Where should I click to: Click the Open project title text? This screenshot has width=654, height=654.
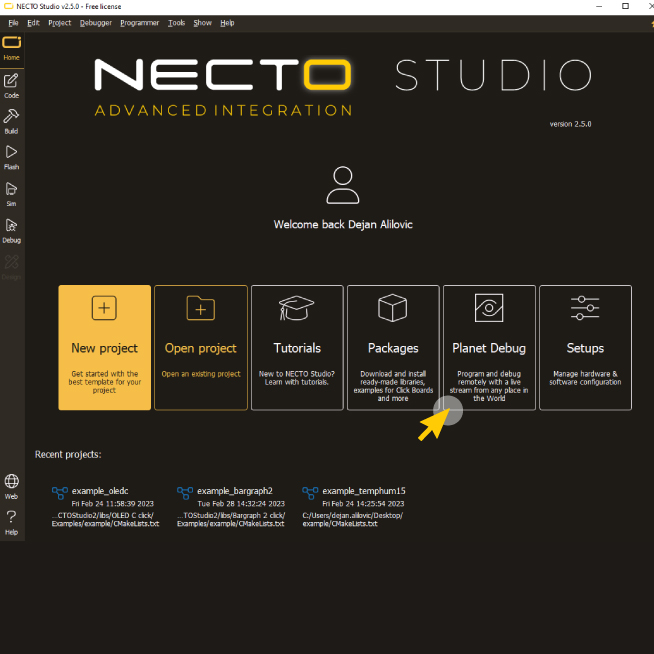tap(201, 348)
